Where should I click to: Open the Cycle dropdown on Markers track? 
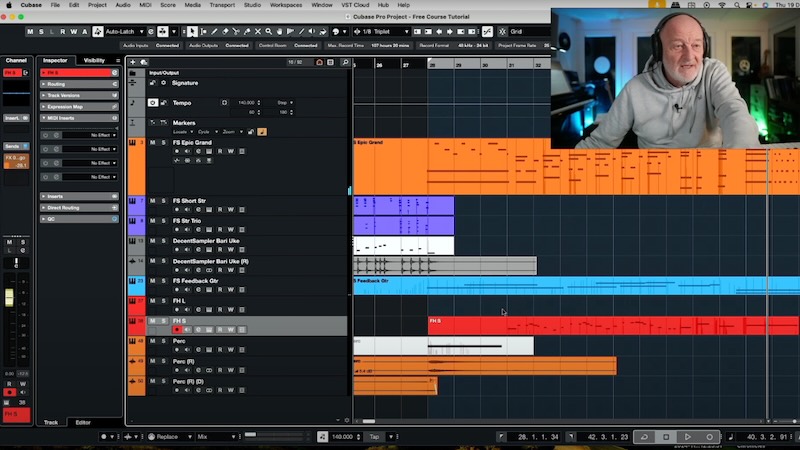pos(207,132)
